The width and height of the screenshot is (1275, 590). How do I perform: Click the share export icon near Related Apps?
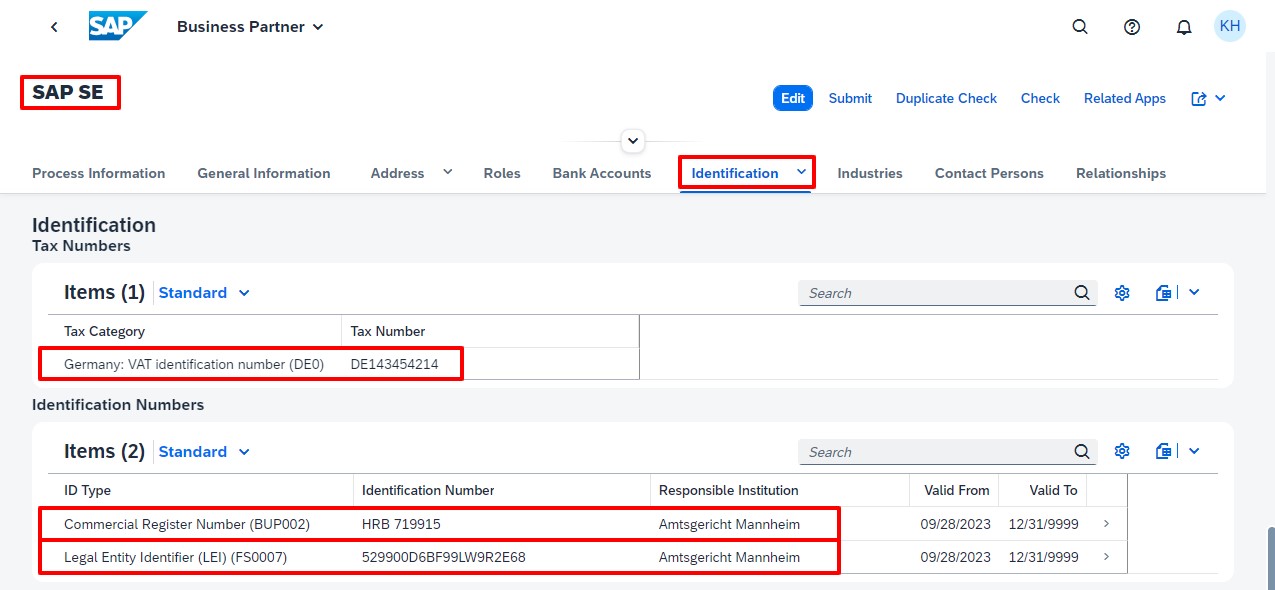coord(1200,98)
